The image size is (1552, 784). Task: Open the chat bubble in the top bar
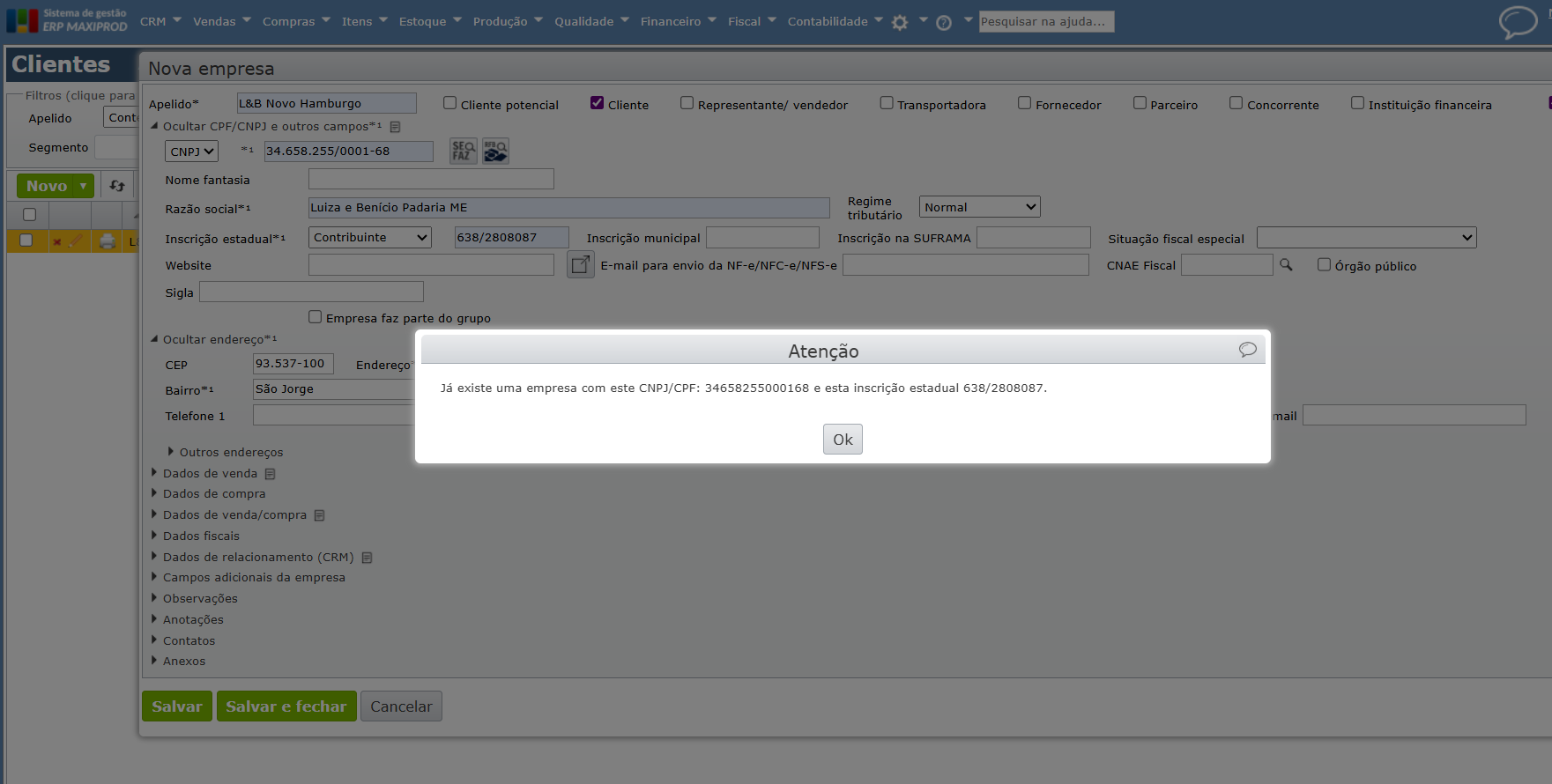coord(1518,22)
